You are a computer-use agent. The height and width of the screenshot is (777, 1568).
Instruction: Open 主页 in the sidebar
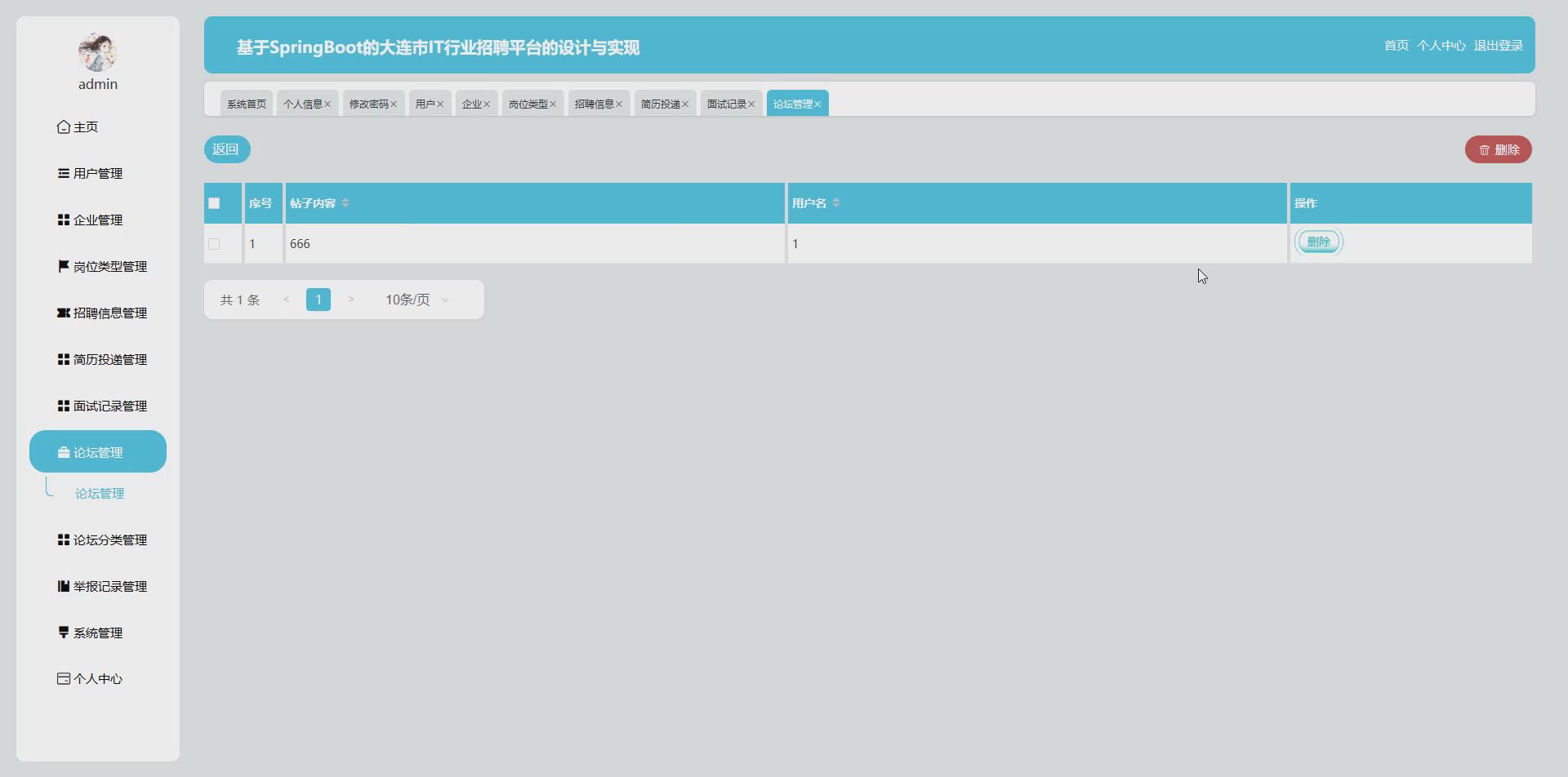(x=78, y=127)
